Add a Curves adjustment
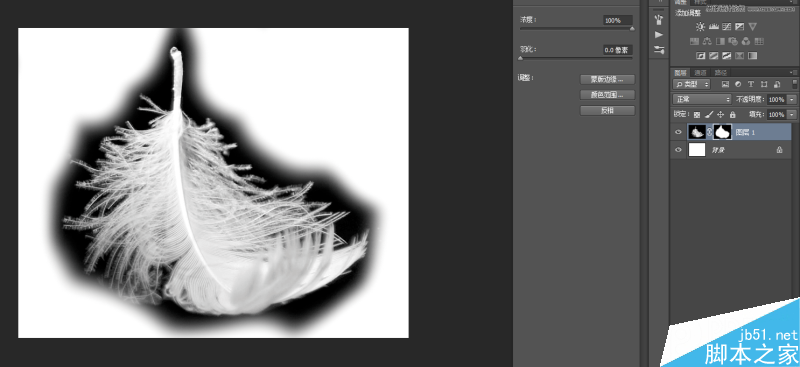This screenshot has width=800, height=367. tap(727, 27)
